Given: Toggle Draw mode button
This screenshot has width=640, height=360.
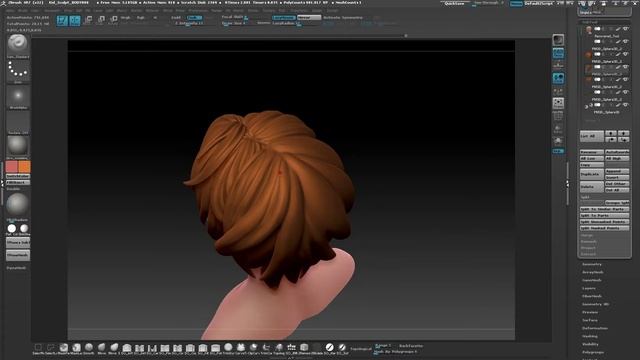Looking at the screenshot, I should [x=75, y=20].
